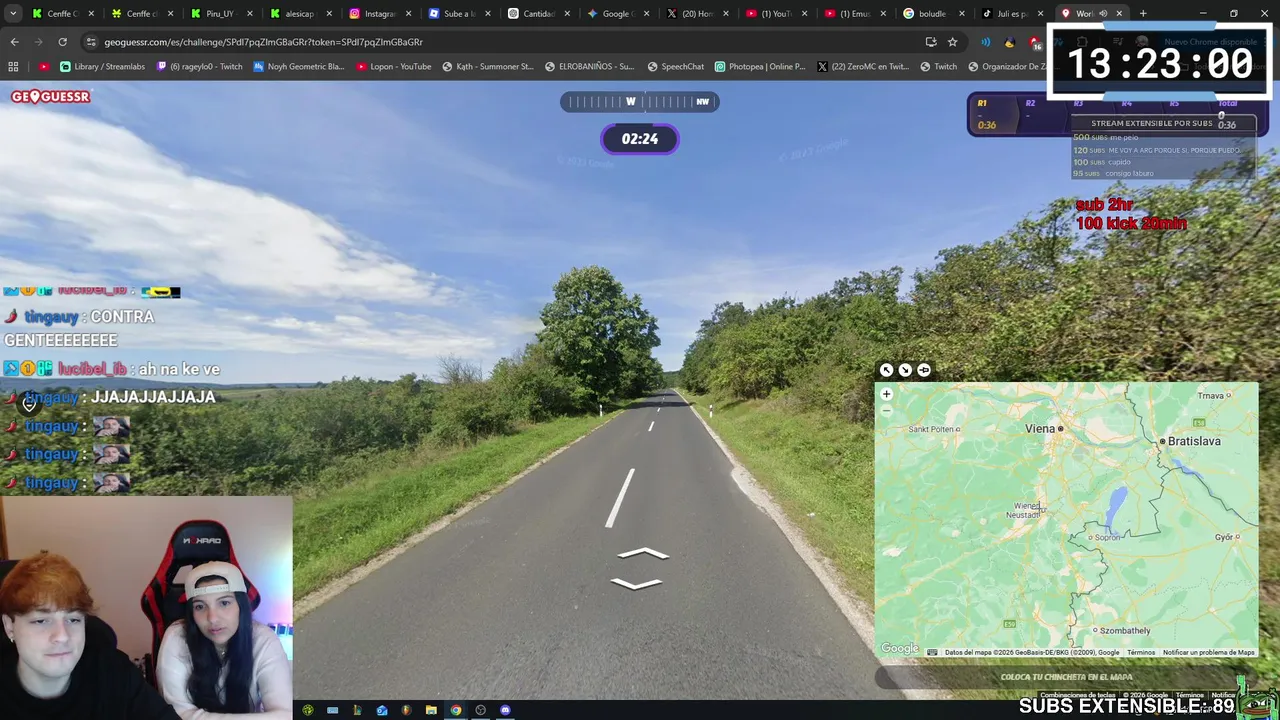Mute the active World tab audio icon
Viewport: 1280px width, 720px height.
[1103, 14]
